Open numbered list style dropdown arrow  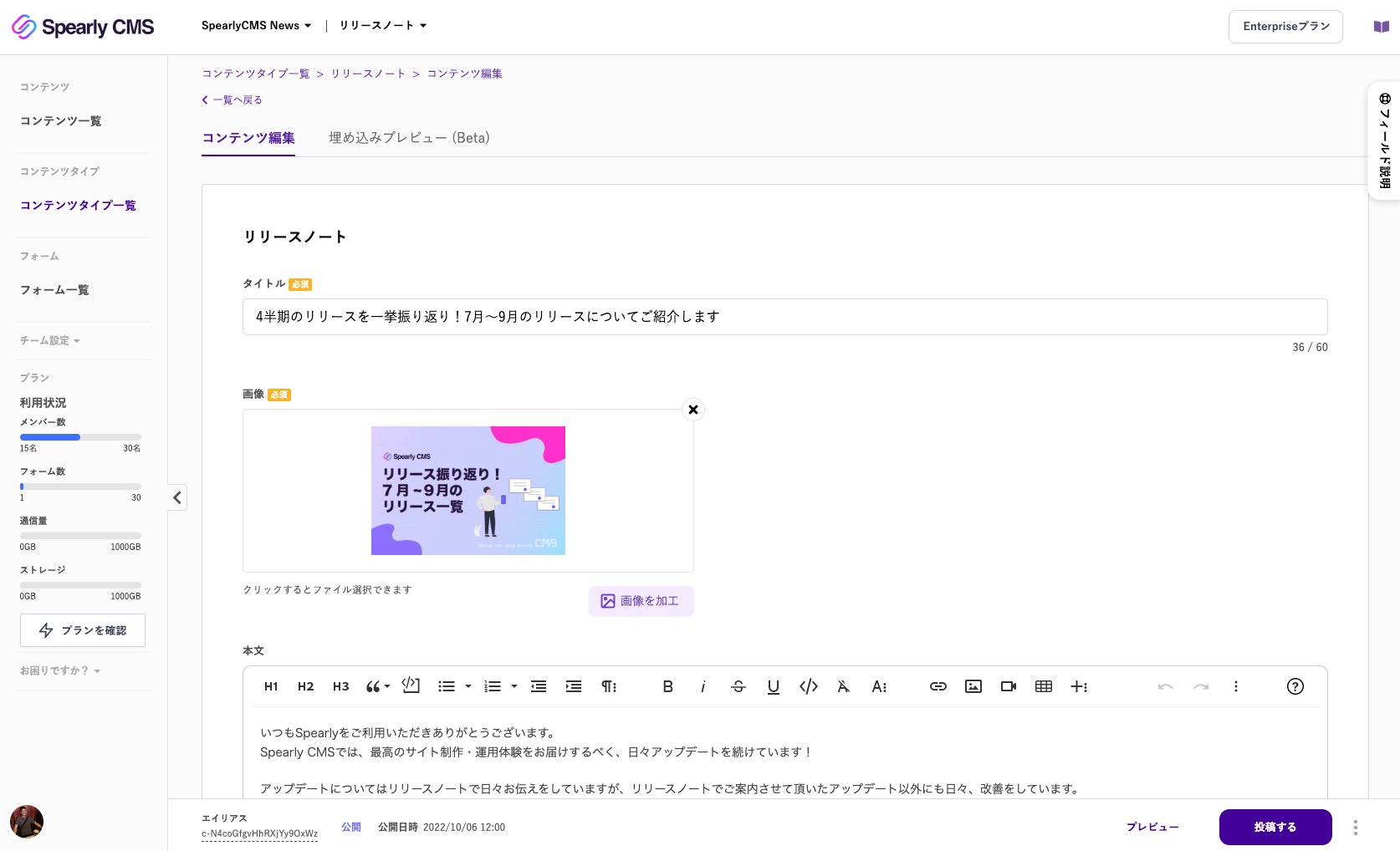[x=514, y=686]
